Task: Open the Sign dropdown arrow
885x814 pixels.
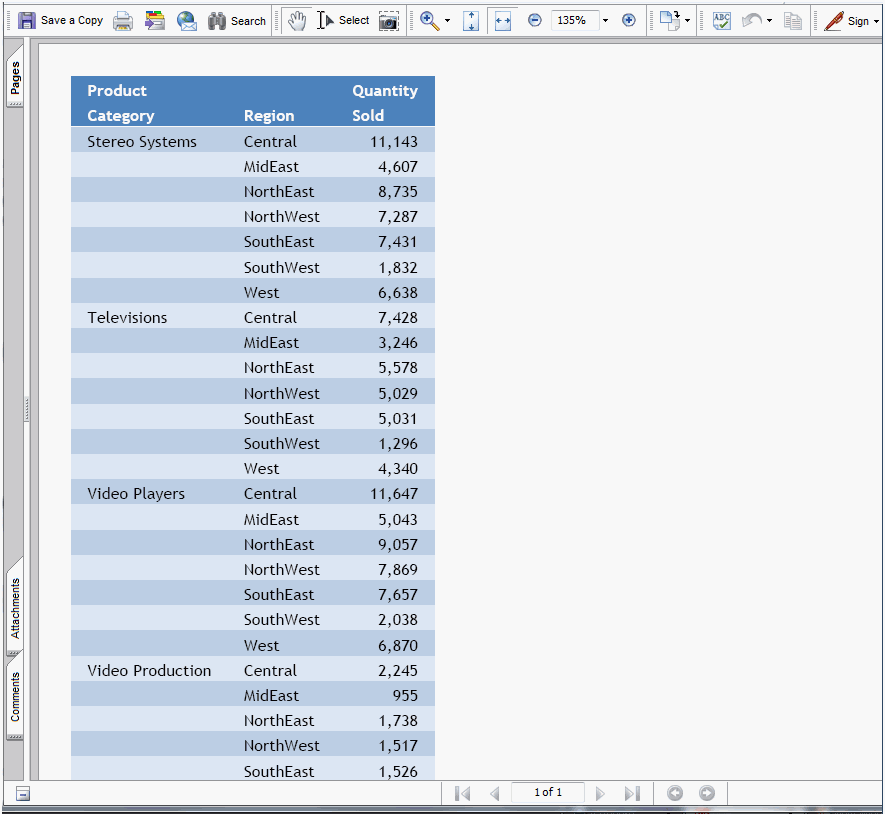Action: 877,21
